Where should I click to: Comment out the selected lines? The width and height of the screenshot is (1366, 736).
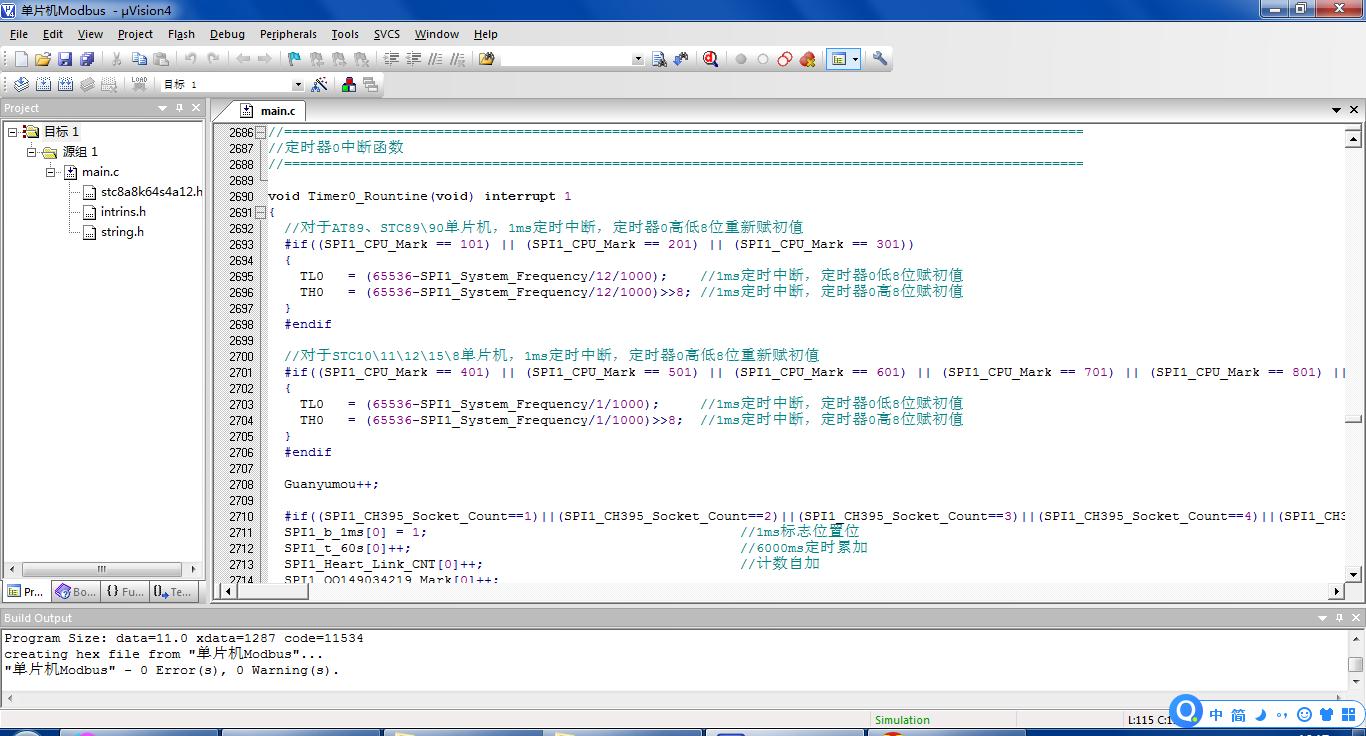[435, 59]
